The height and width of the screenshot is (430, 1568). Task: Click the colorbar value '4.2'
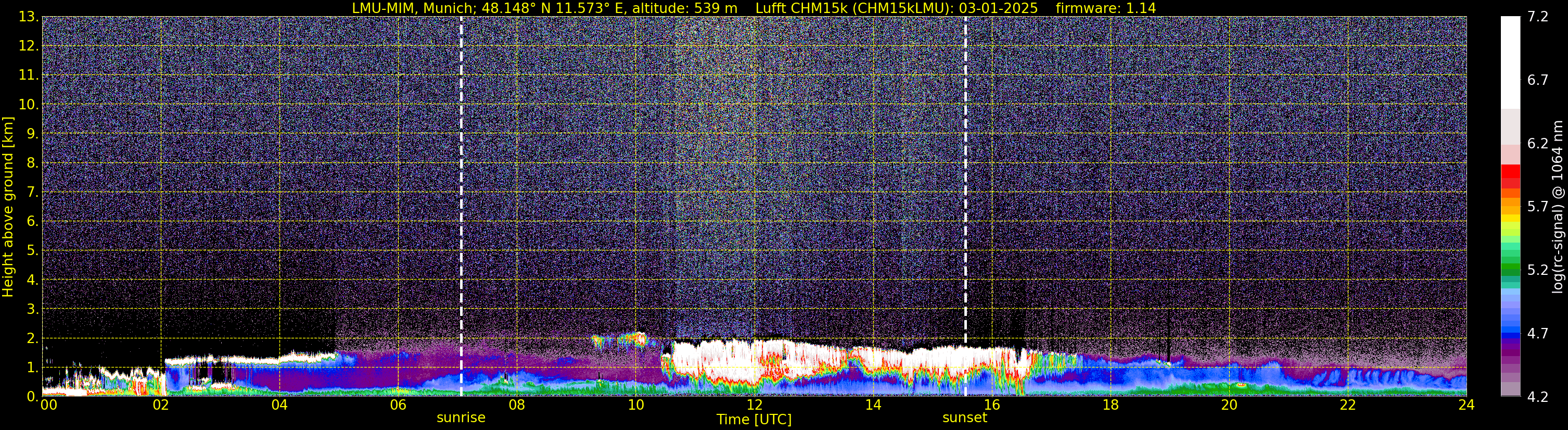point(1538,397)
